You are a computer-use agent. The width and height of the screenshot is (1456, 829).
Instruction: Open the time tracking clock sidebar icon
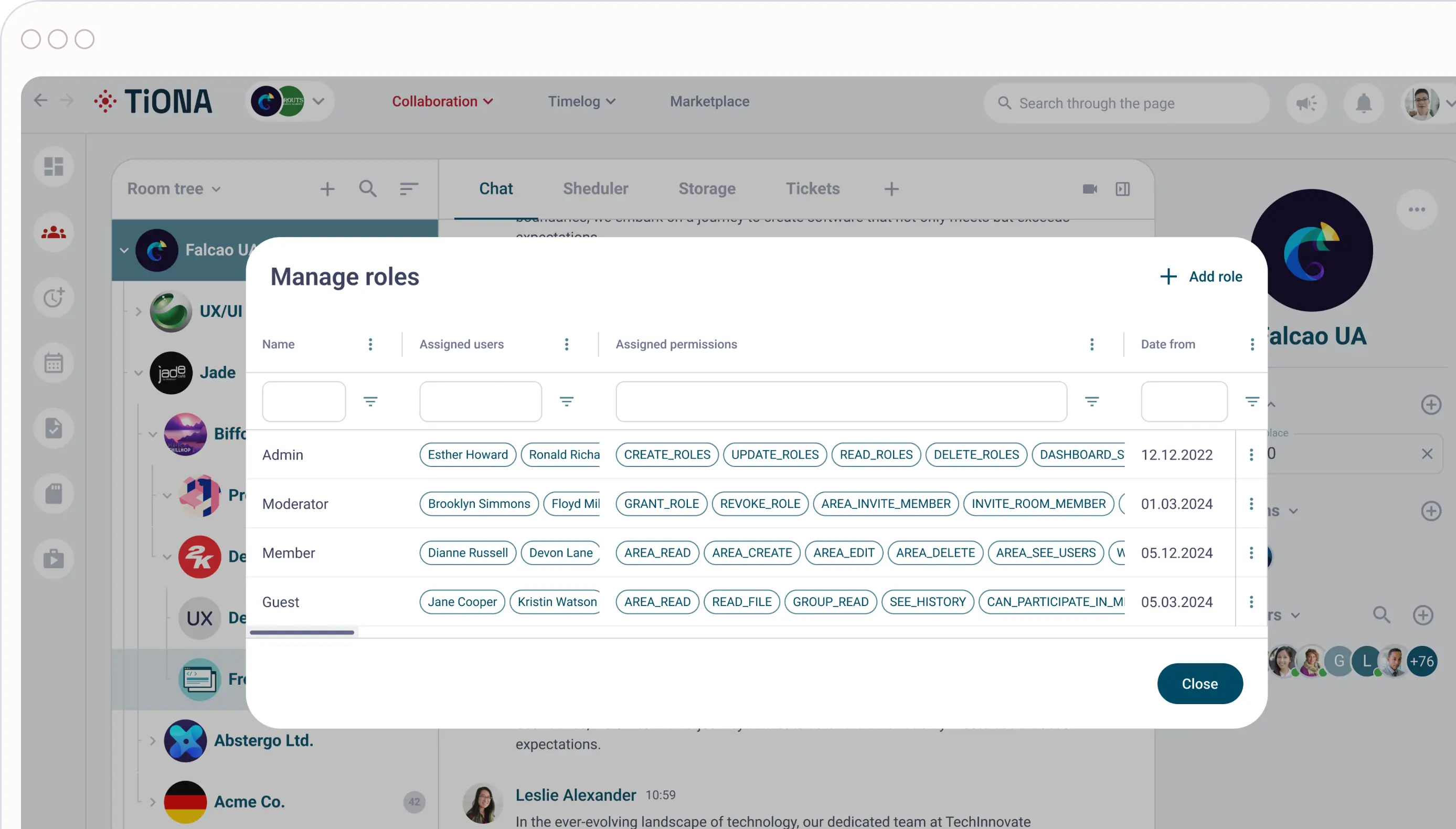pos(54,297)
